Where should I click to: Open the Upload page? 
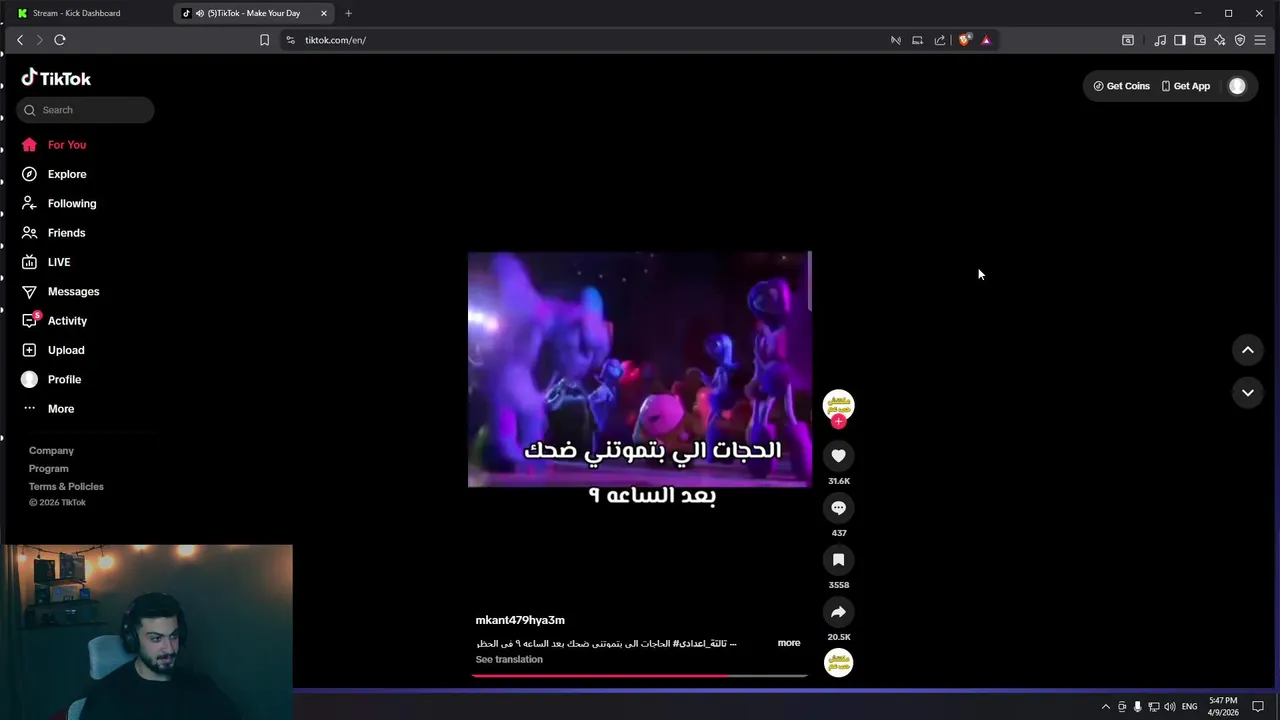(x=54, y=350)
